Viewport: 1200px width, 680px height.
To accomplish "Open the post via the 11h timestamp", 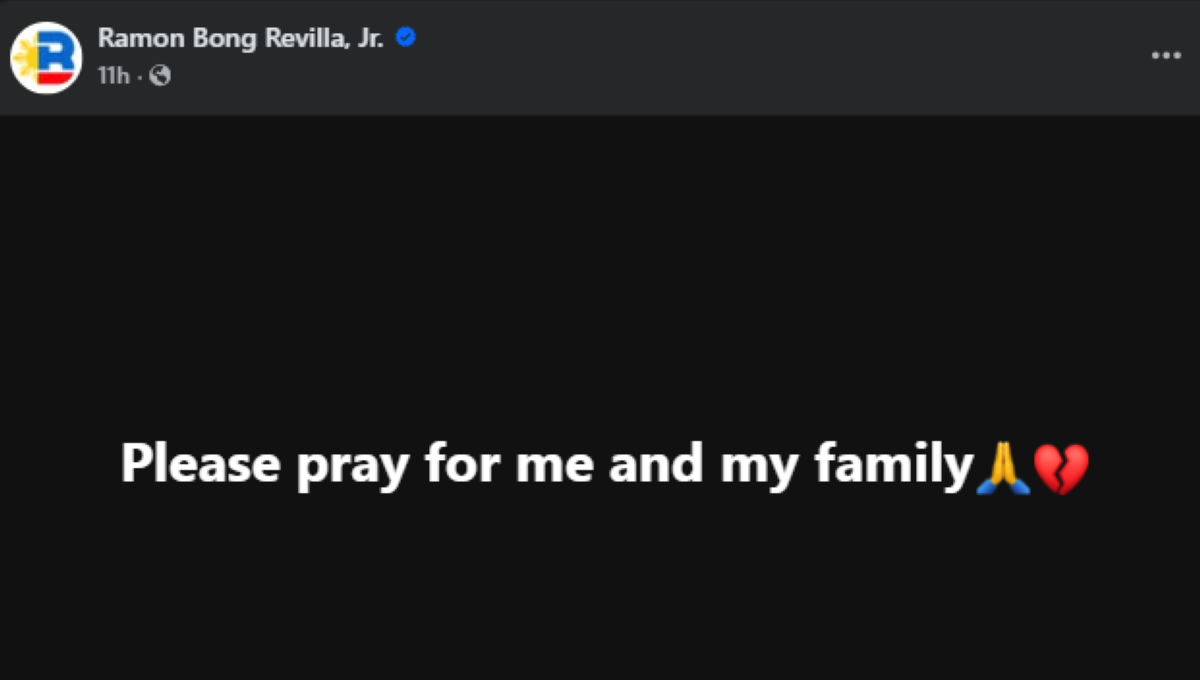I will click(113, 76).
